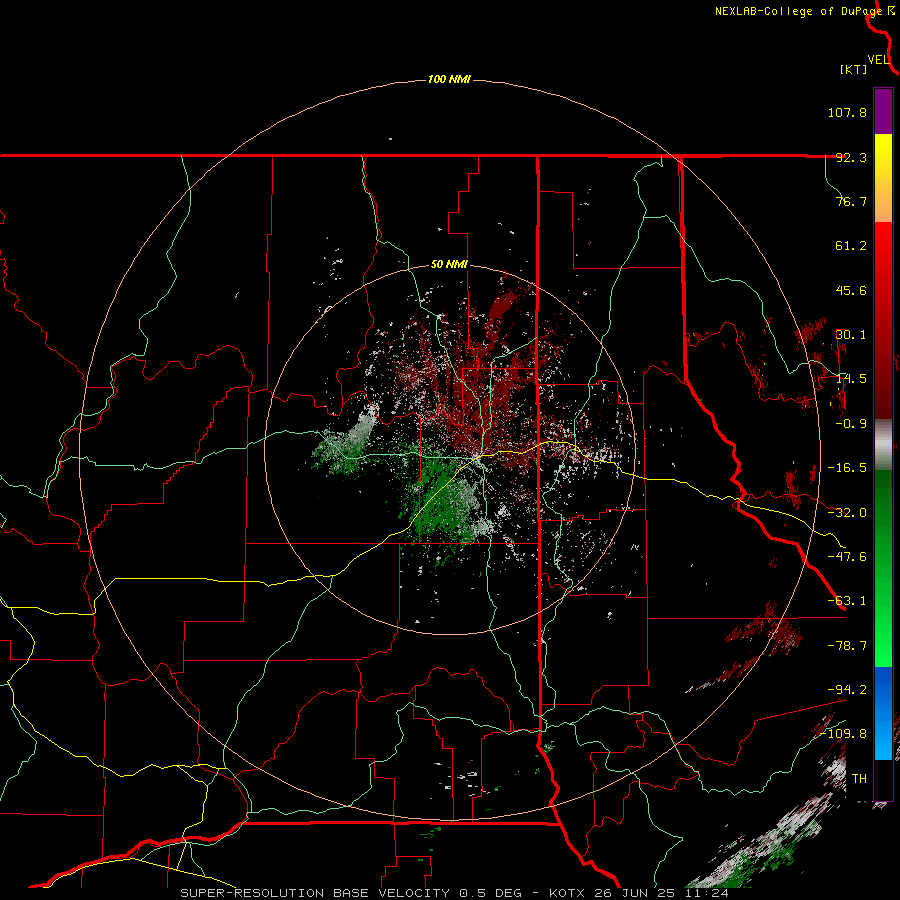The width and height of the screenshot is (900, 900).
Task: Select the -78.7 scale value
Action: pos(847,646)
